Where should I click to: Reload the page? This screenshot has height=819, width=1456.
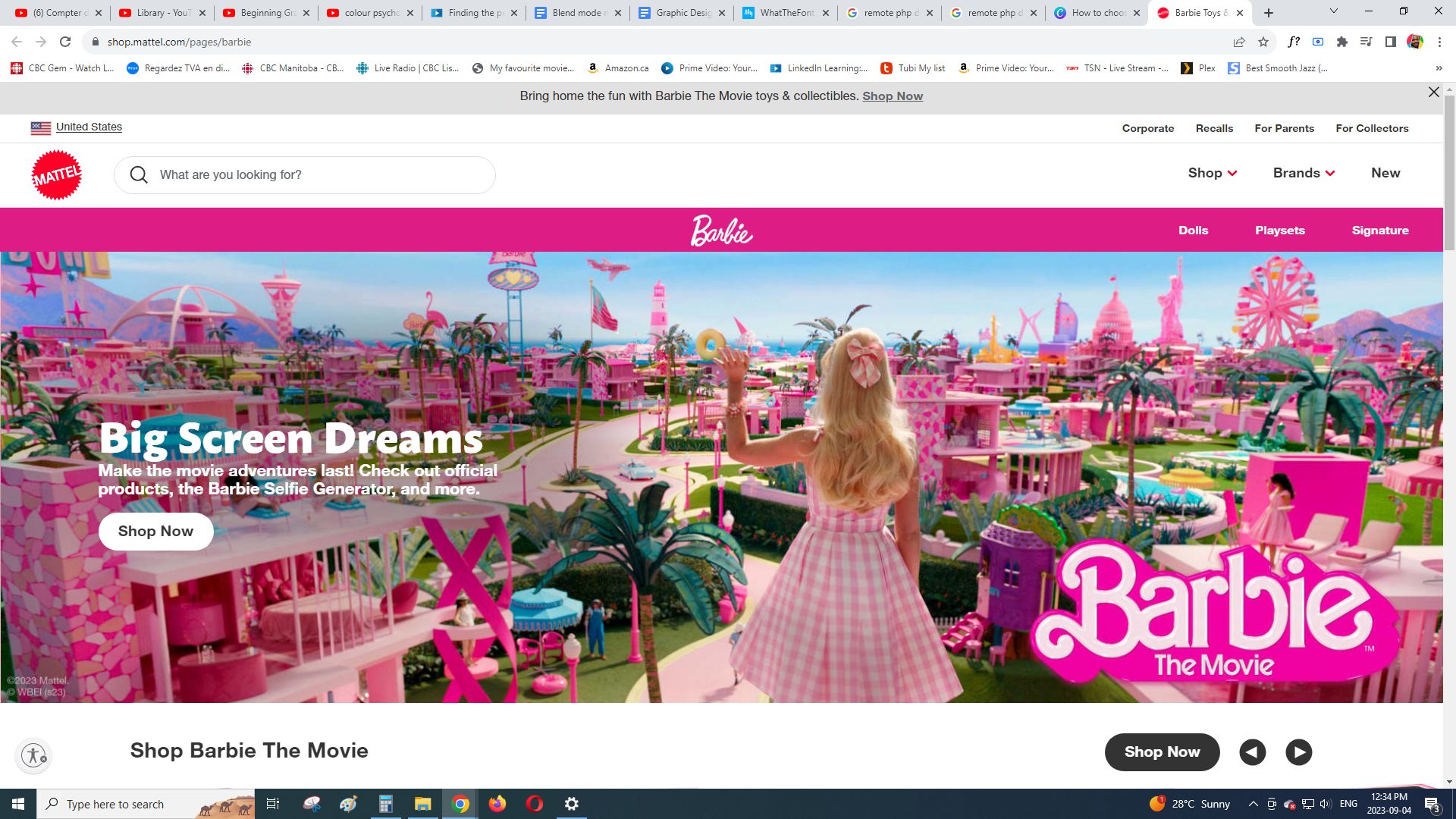coord(65,42)
